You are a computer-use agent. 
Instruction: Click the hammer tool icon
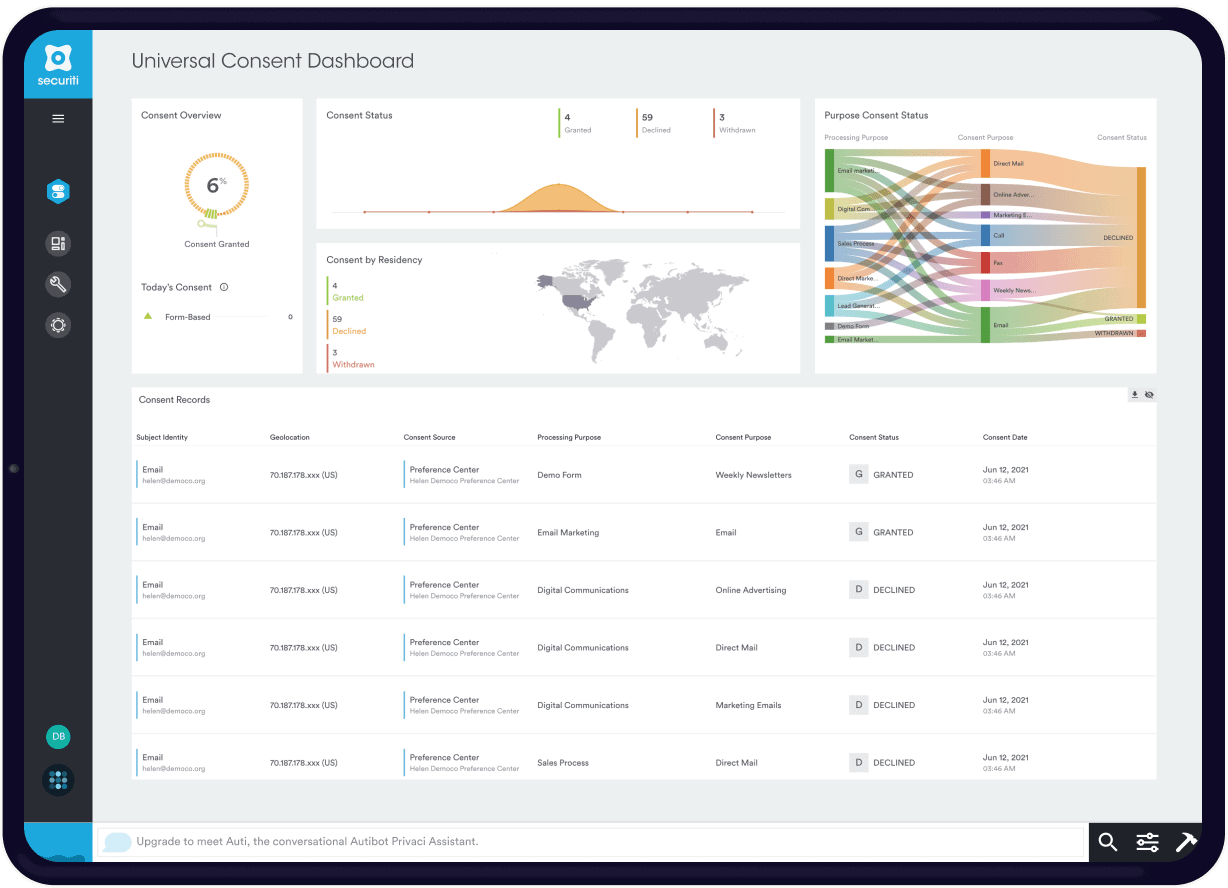point(1186,842)
